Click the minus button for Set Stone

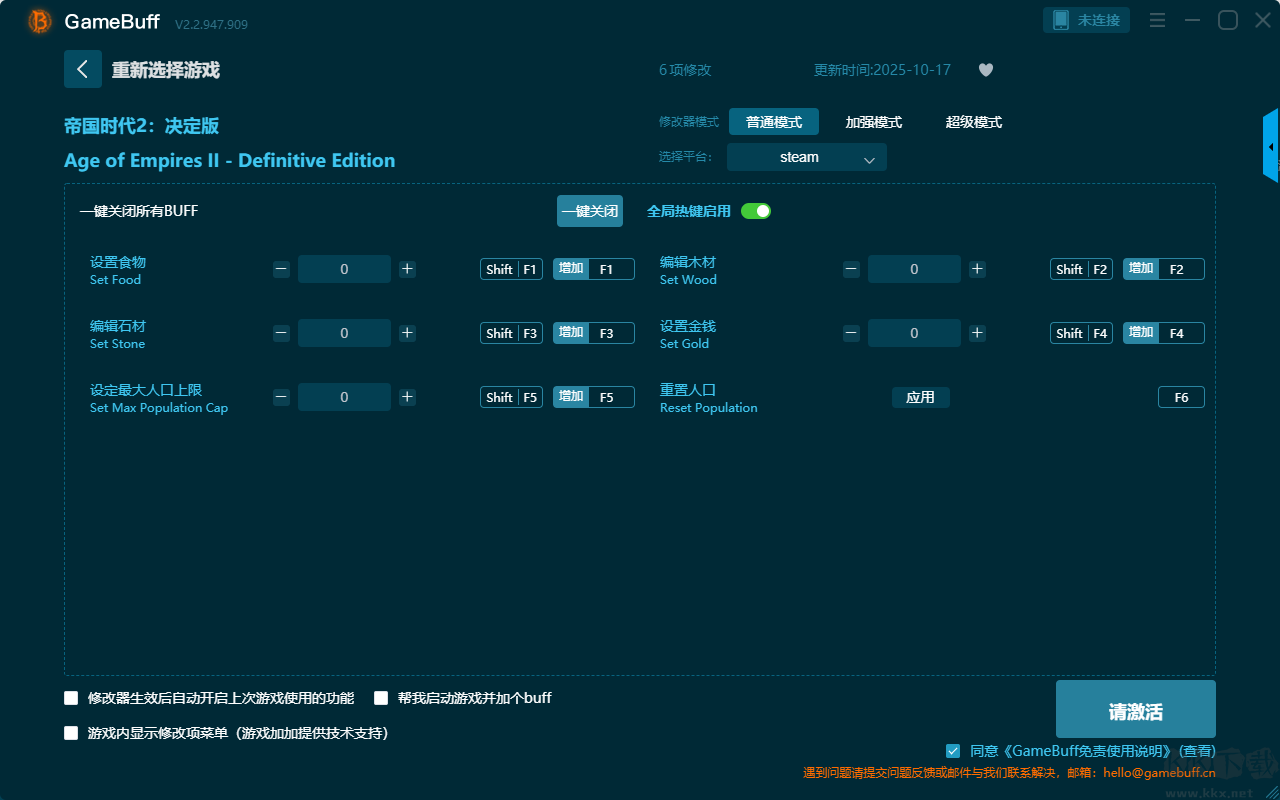pos(282,333)
